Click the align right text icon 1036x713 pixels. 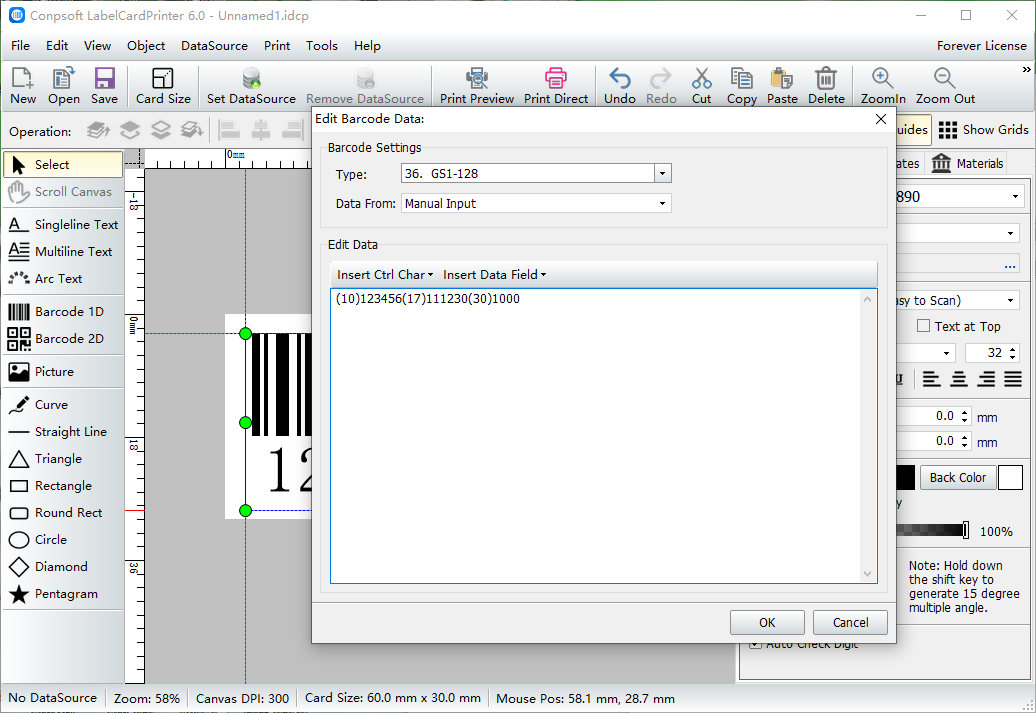pos(986,379)
